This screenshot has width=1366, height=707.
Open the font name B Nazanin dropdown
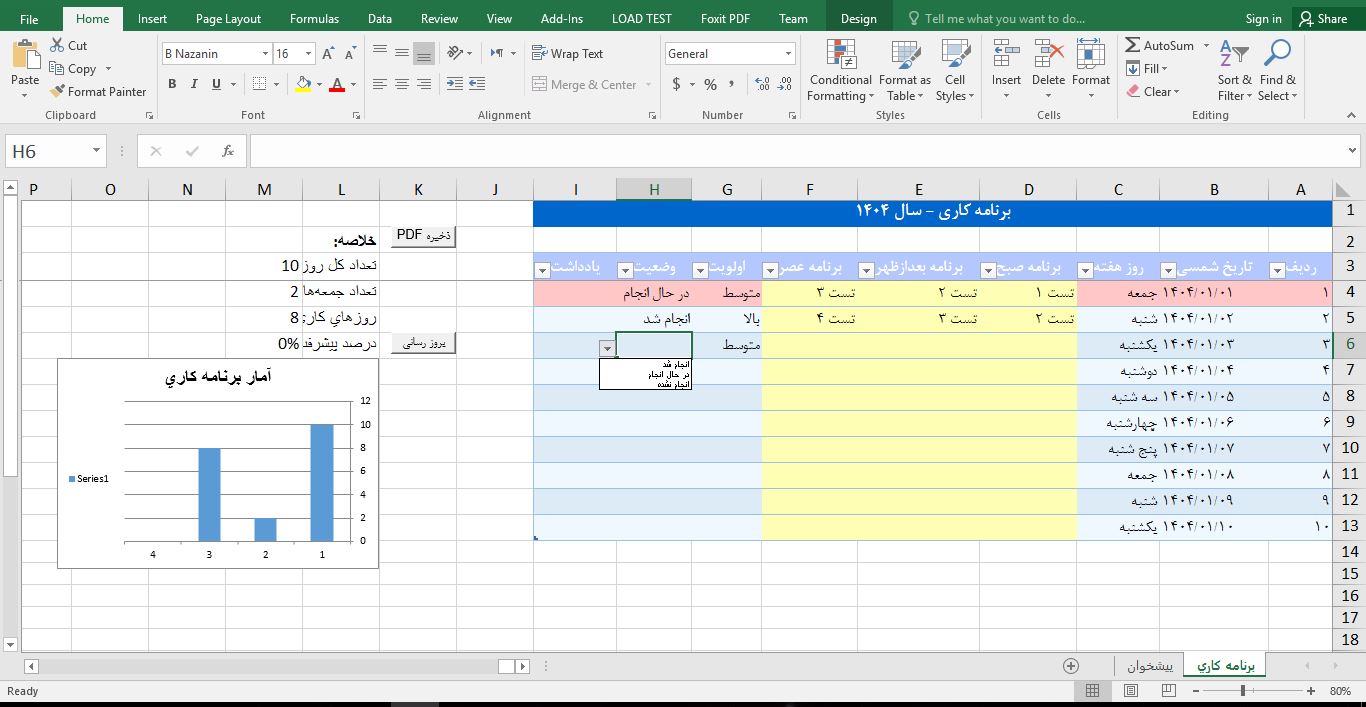tap(265, 53)
